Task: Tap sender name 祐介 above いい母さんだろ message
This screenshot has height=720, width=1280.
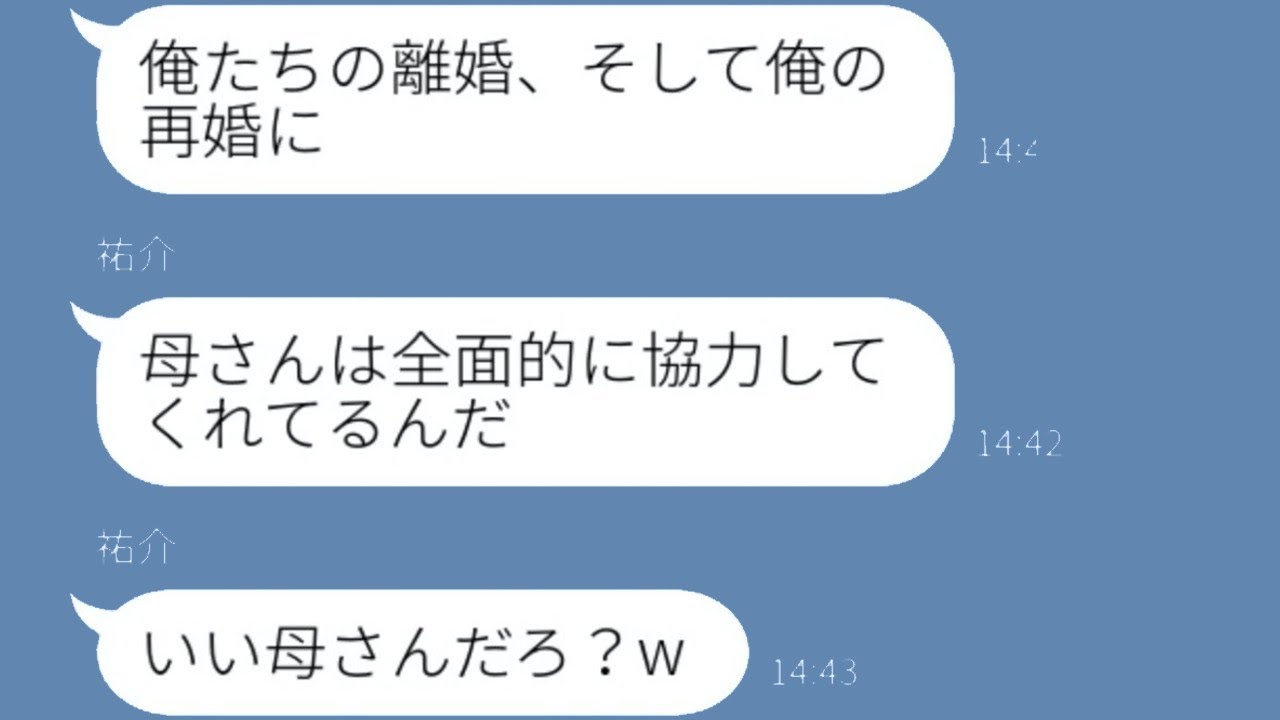Action: [x=135, y=548]
